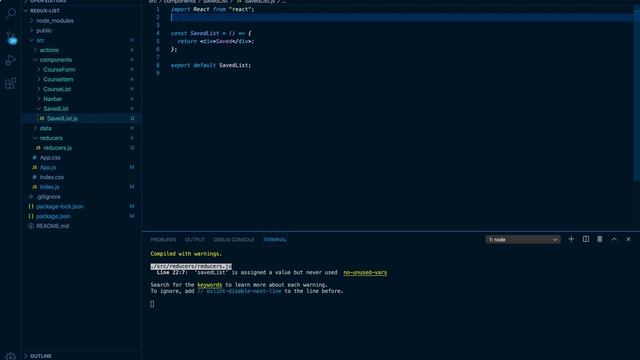Add a new terminal with plus icon
The image size is (640, 360).
click(x=571, y=239)
